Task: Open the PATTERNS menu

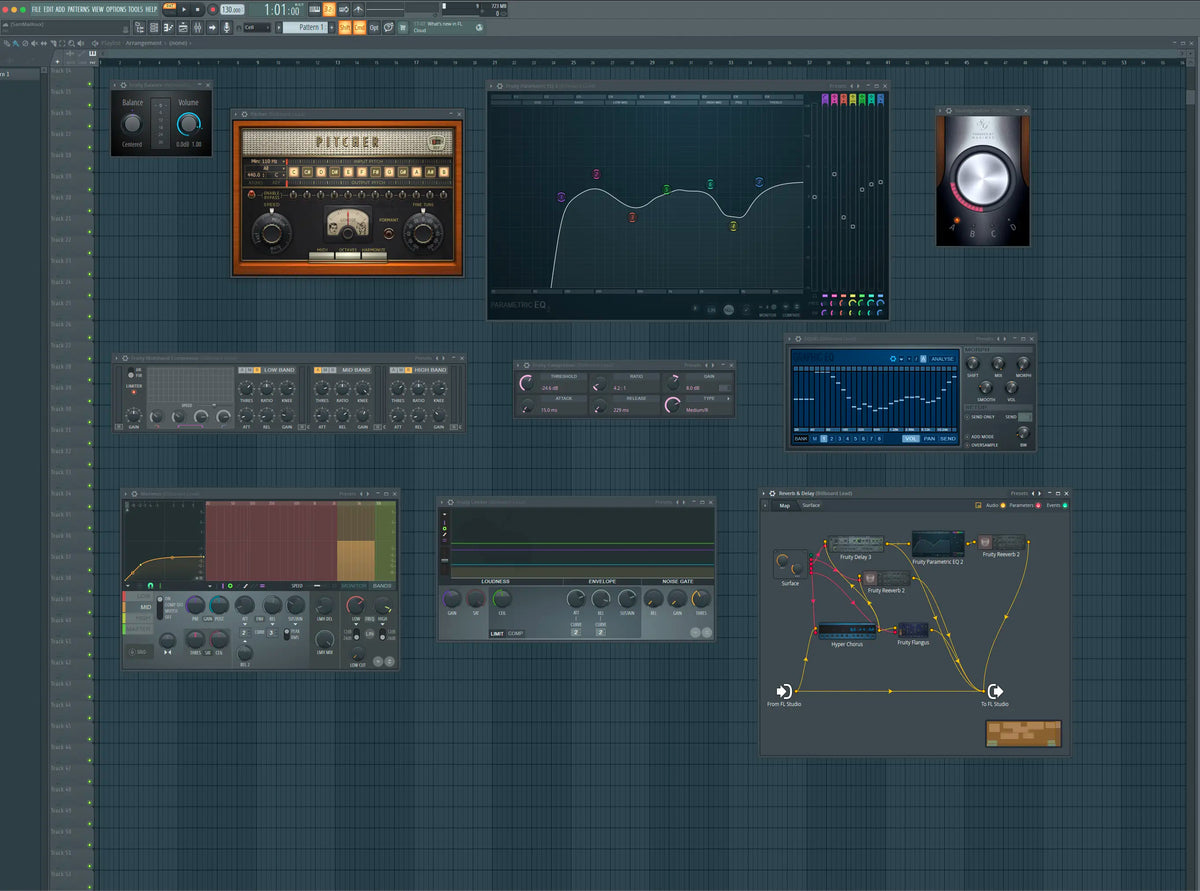Action: pos(78,9)
